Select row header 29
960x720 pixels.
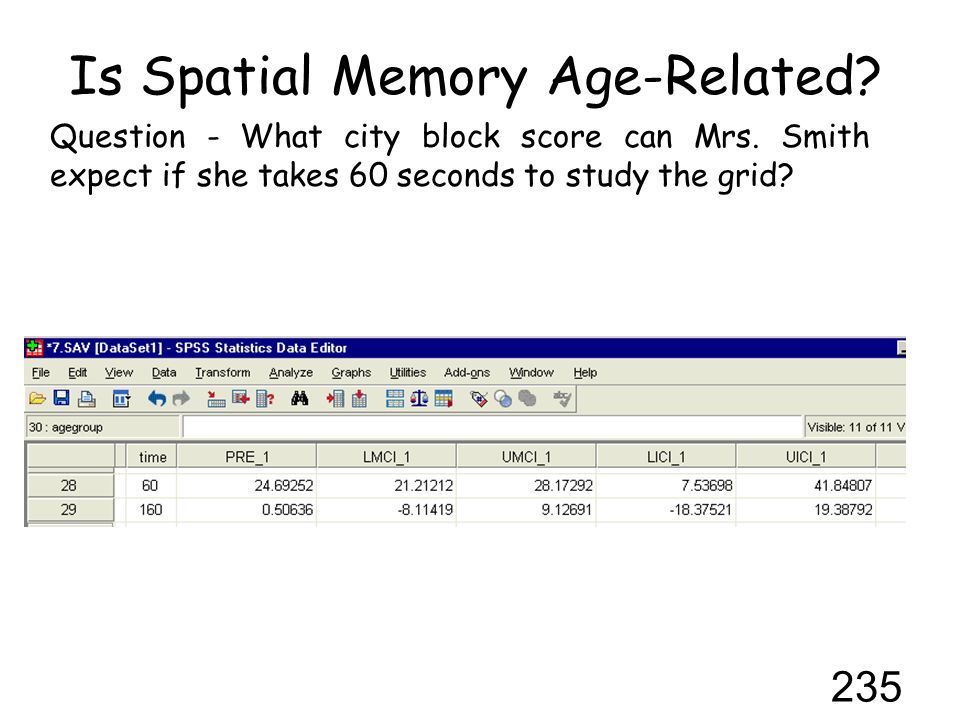coord(69,509)
